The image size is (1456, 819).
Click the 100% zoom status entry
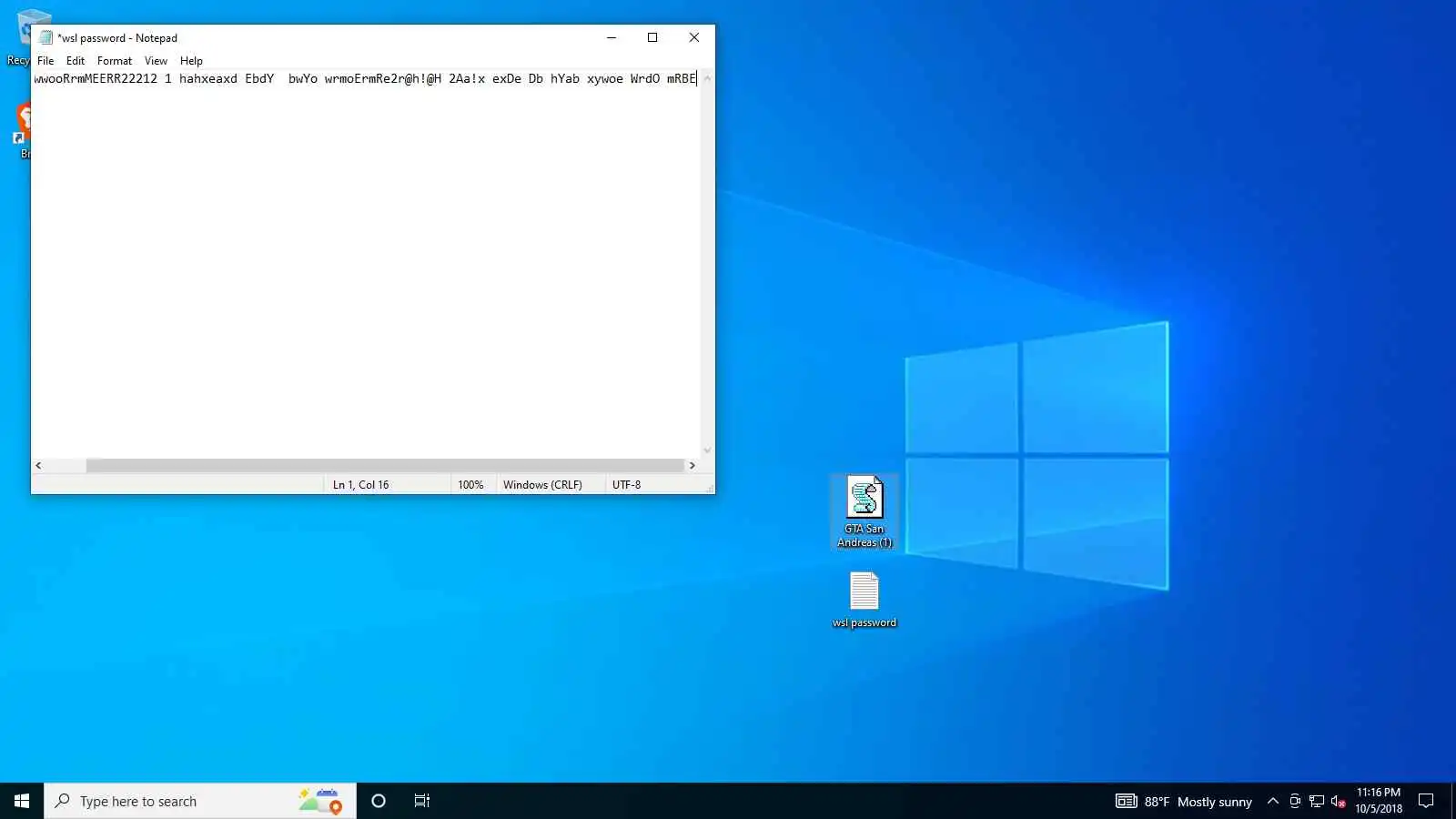tap(470, 485)
